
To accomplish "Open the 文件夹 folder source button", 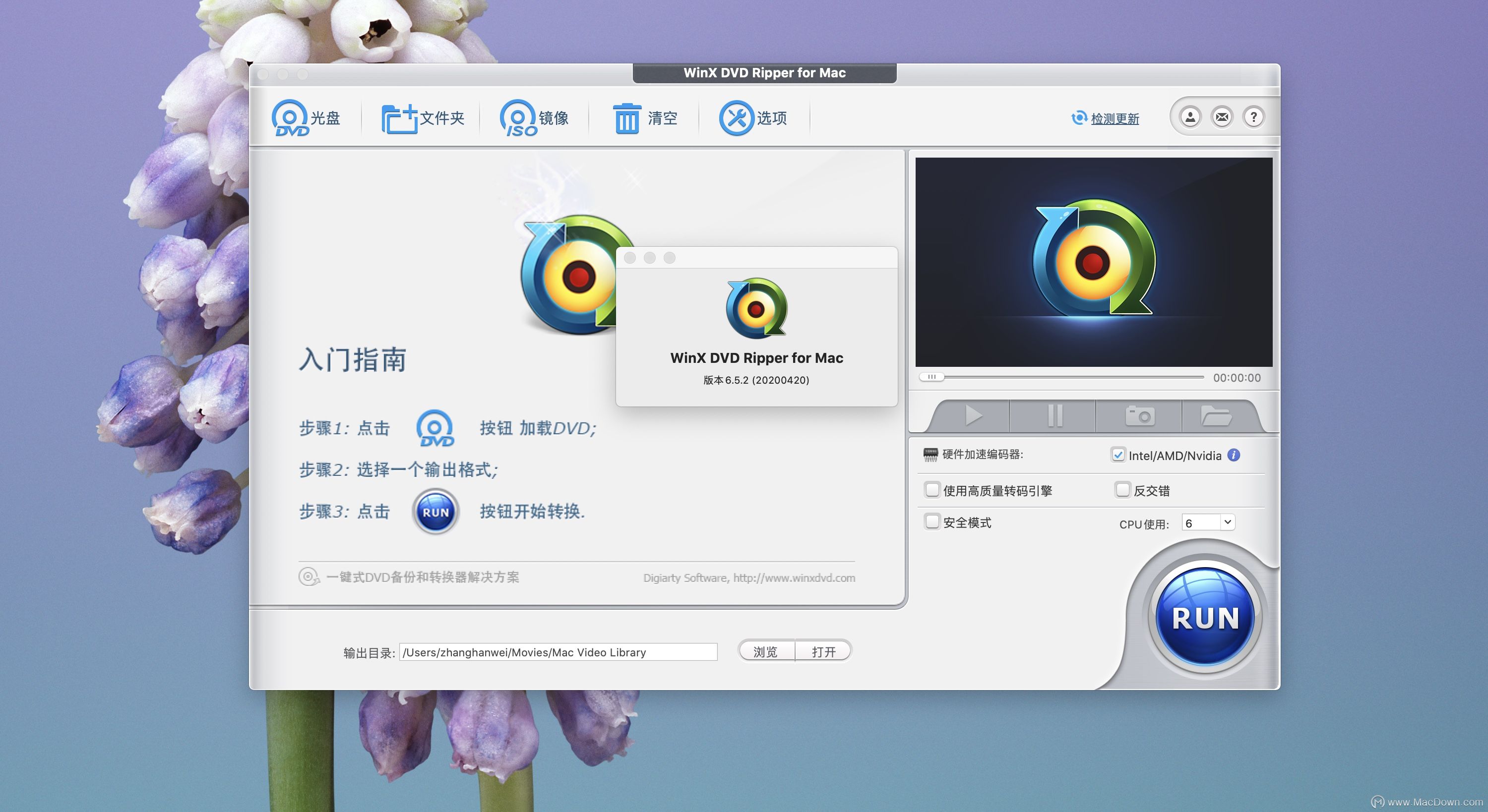I will coord(423,118).
